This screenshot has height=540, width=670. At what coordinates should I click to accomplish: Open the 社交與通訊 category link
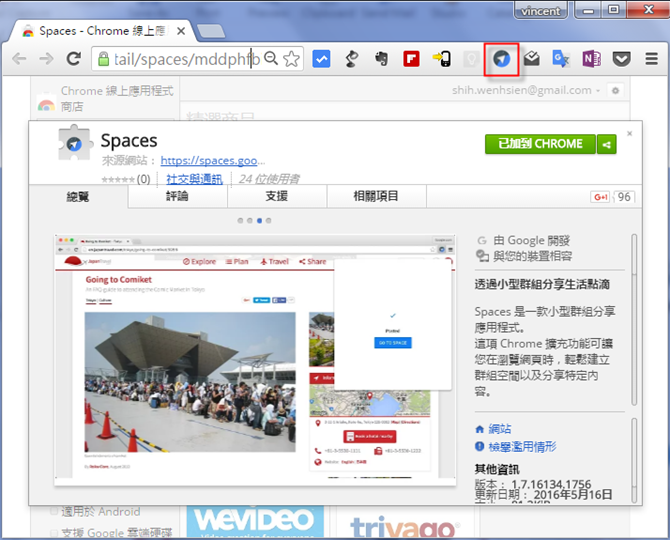point(194,179)
